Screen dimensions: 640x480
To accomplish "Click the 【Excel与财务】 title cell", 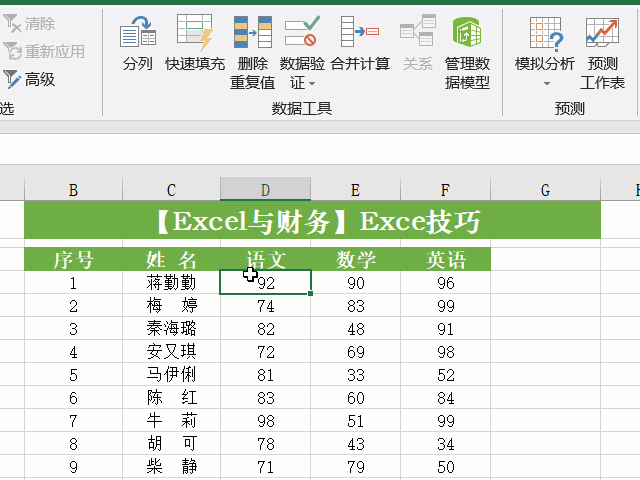I will click(x=312, y=221).
